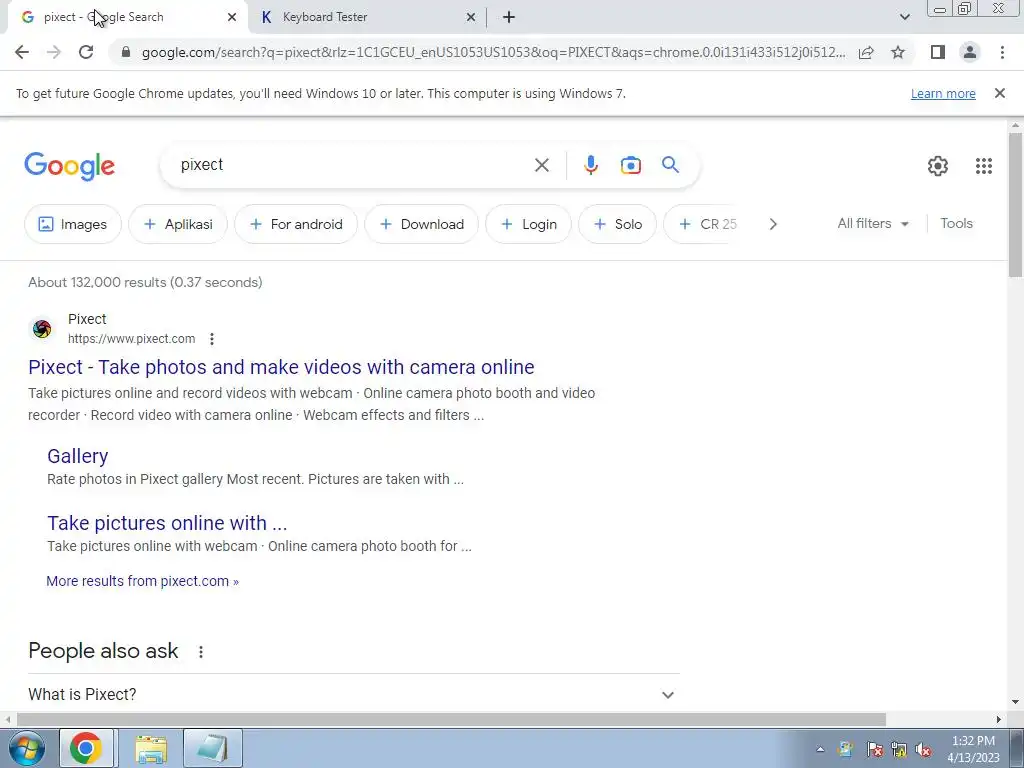Click the muted volume tray icon

coord(923,749)
